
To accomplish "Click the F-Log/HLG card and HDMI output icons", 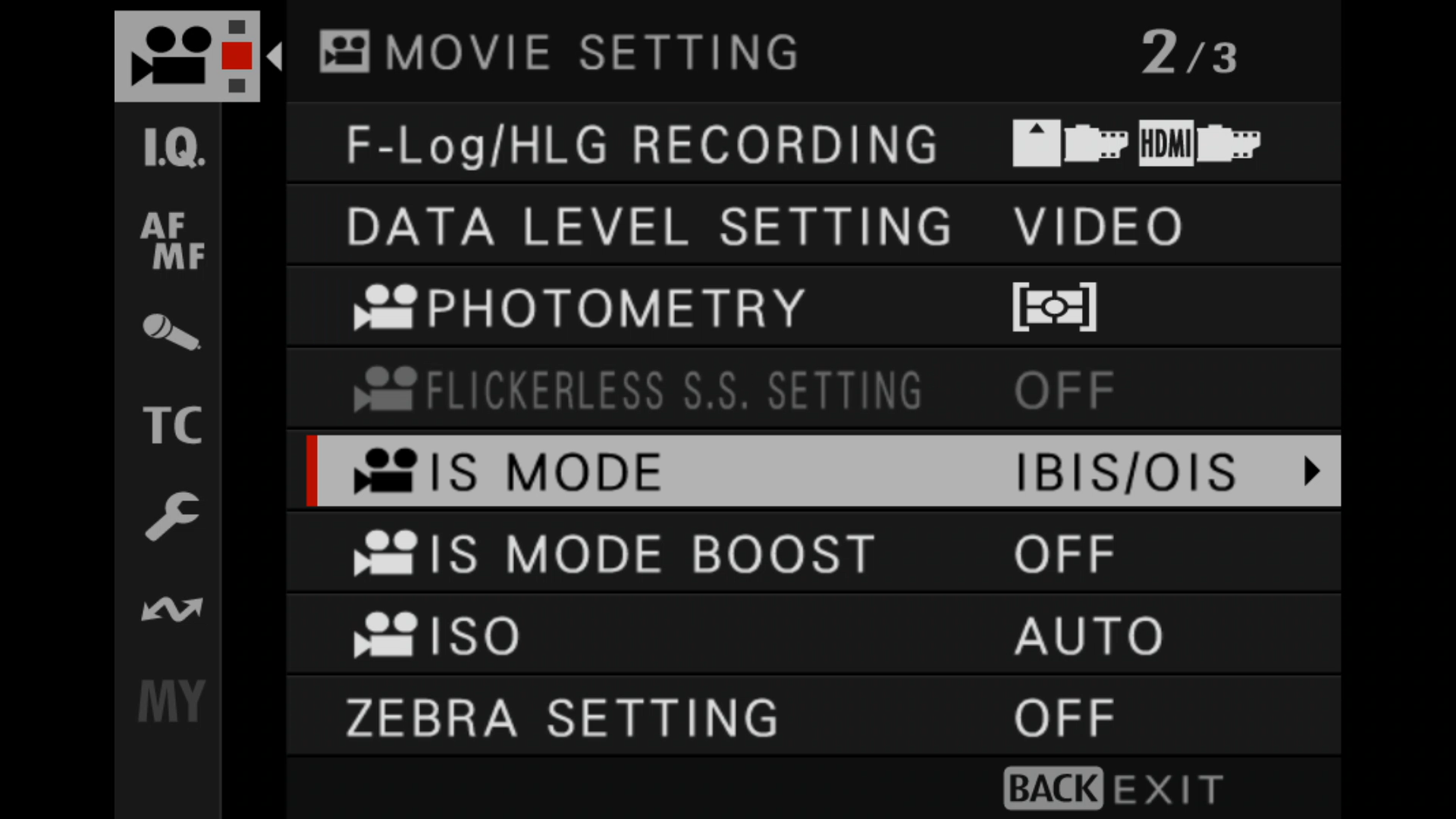I will 1136,143.
